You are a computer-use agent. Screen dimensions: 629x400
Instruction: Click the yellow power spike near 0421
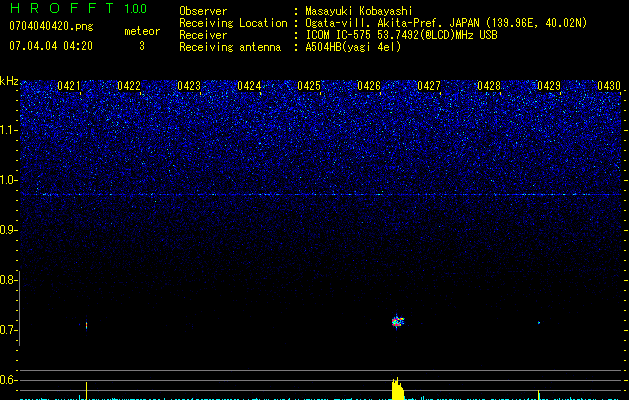tap(86, 391)
